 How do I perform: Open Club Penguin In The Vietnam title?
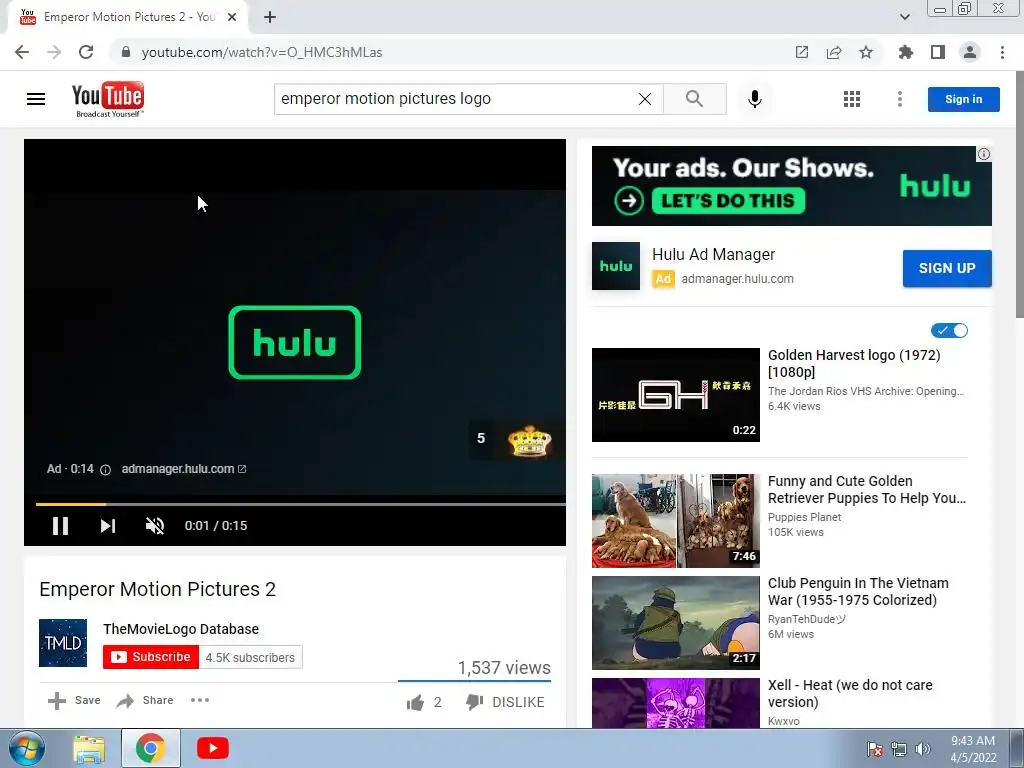tap(858, 592)
